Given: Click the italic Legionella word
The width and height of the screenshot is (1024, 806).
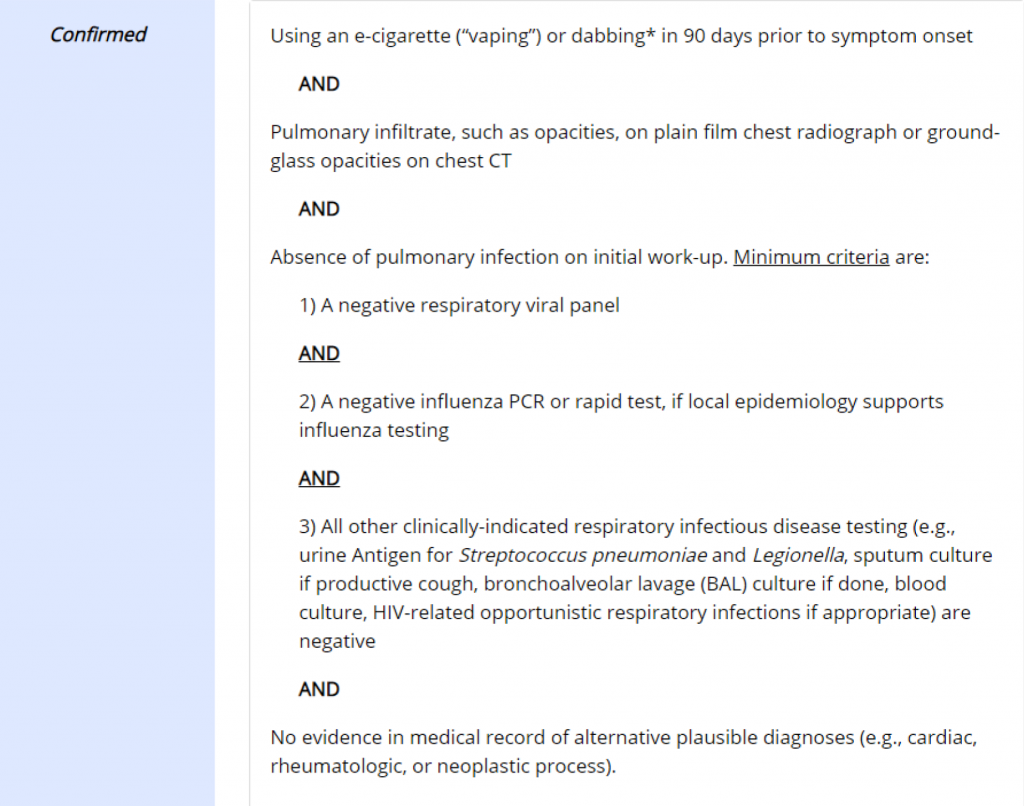Looking at the screenshot, I should (x=789, y=555).
